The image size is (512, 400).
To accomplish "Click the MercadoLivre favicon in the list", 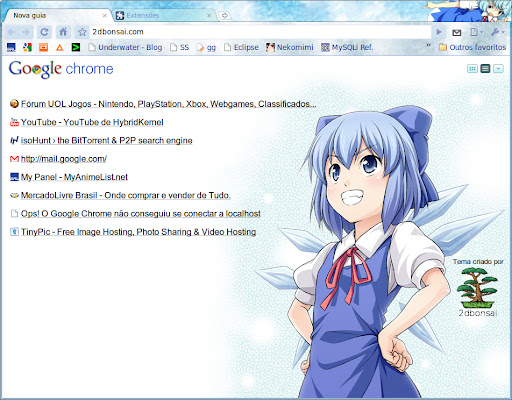I will click(14, 195).
